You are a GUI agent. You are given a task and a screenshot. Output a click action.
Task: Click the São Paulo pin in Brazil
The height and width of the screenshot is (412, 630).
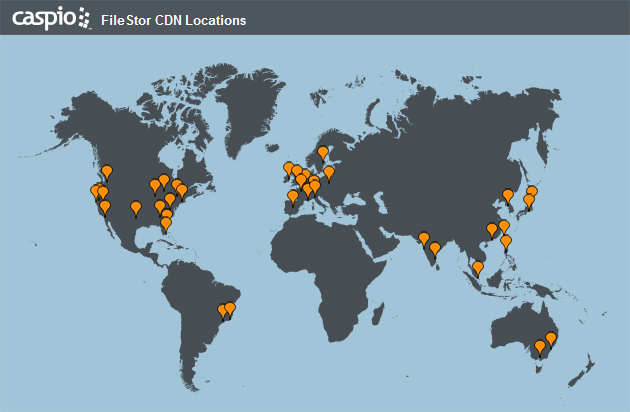(223, 311)
